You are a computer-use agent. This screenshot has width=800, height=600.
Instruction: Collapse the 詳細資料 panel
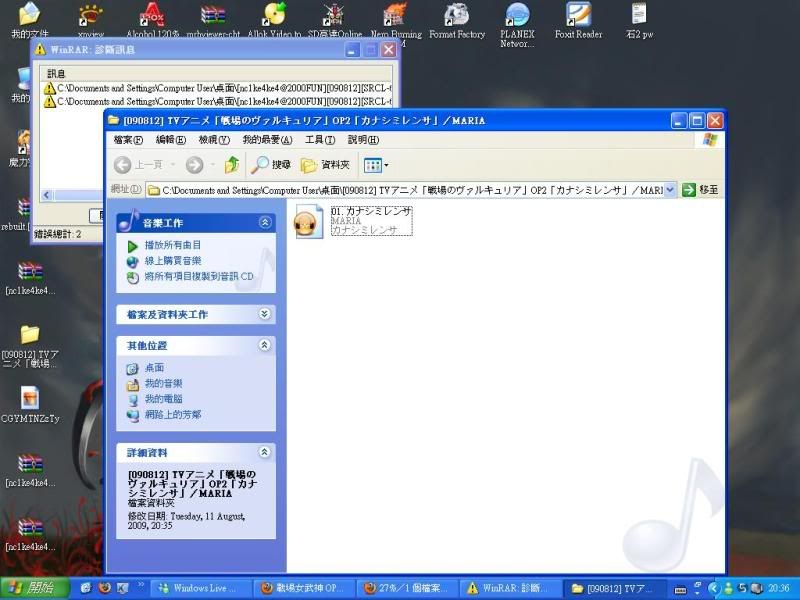[x=264, y=452]
